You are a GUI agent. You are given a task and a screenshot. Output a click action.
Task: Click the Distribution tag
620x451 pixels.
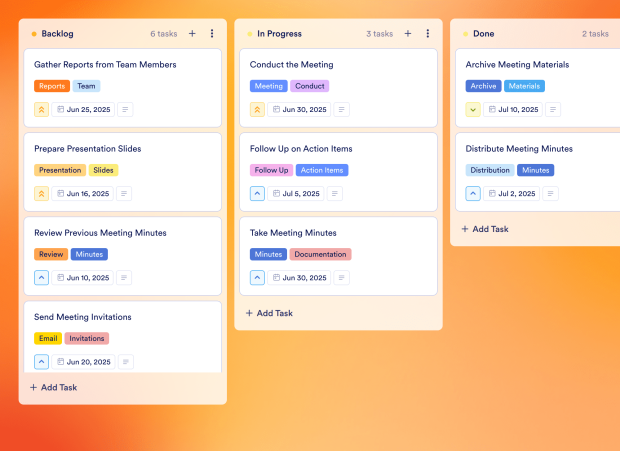[x=490, y=170]
